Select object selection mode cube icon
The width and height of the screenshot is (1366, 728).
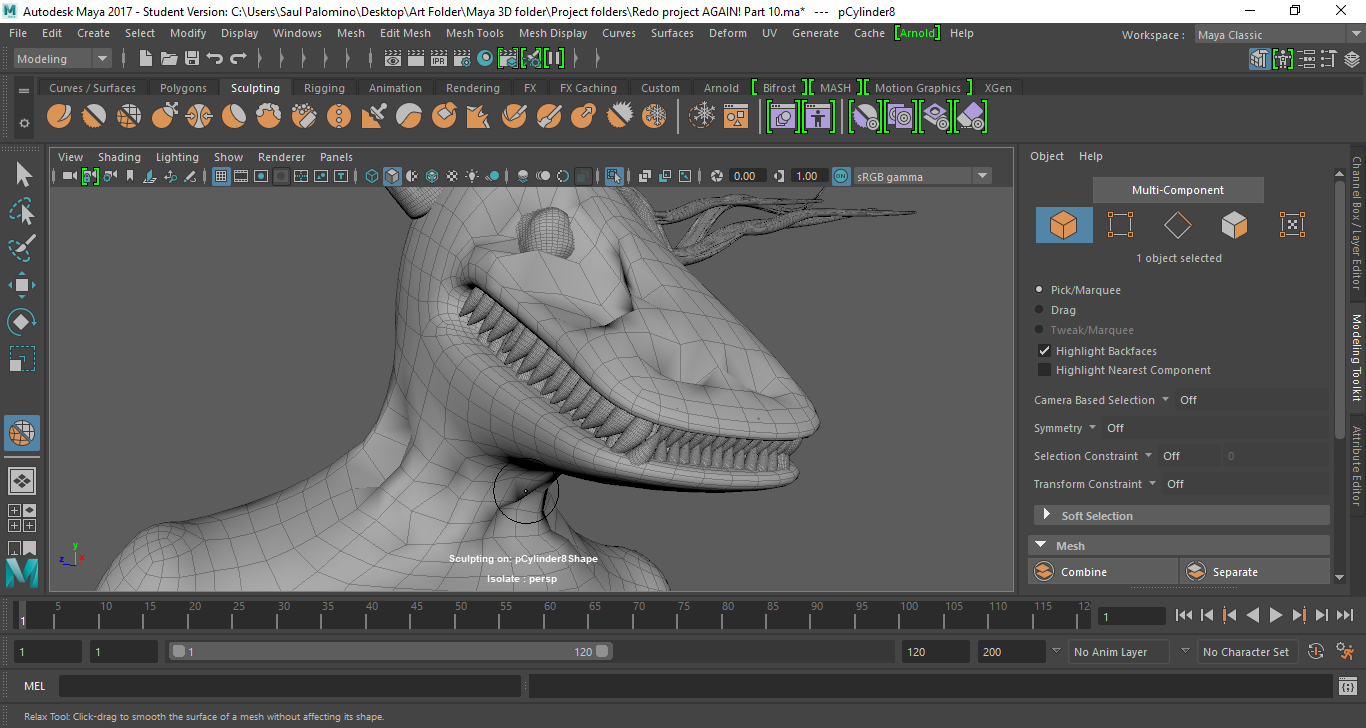(1064, 225)
